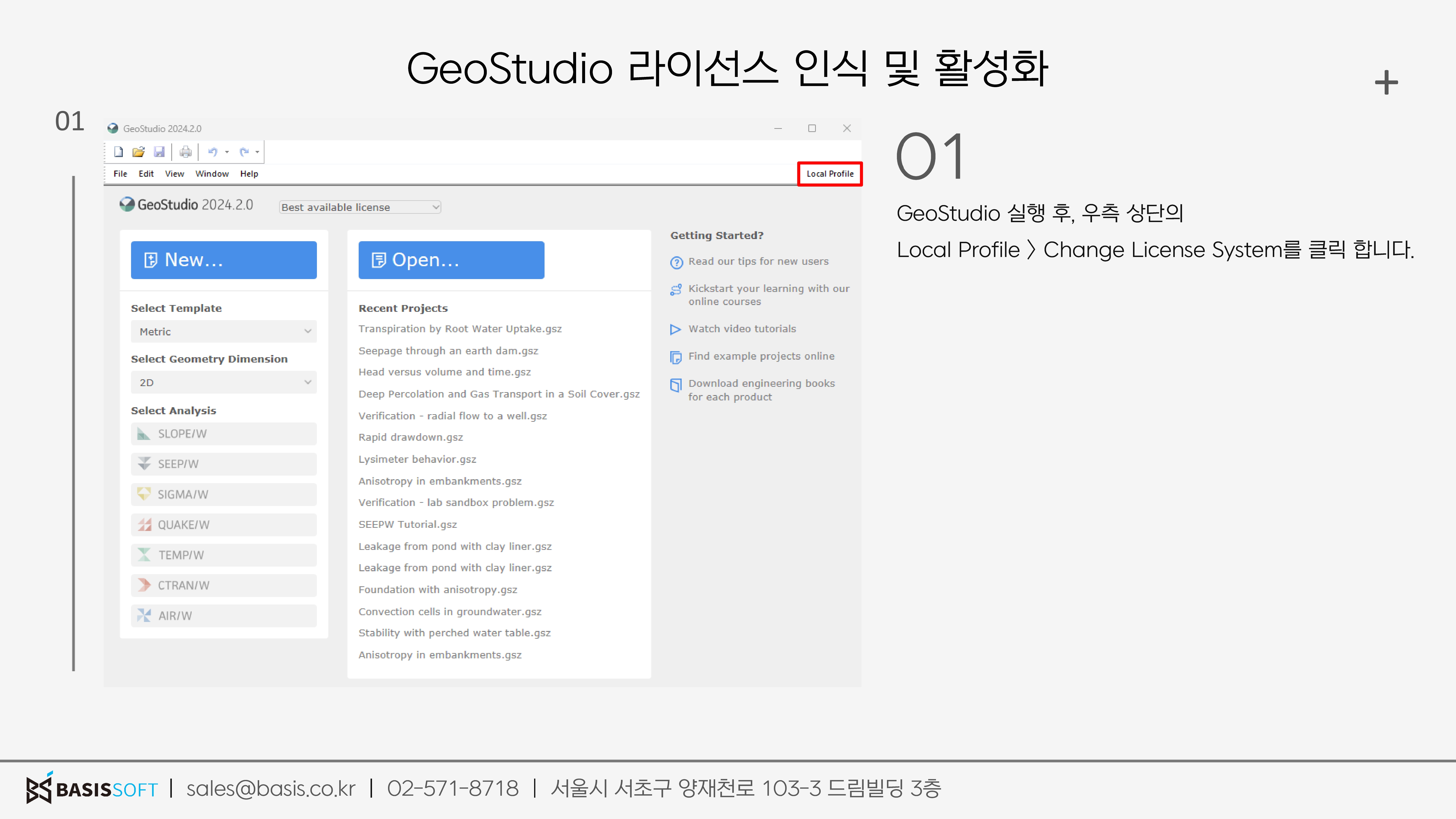Open Verification - lab sandbox problem.gsz
1456x819 pixels.
click(x=456, y=503)
